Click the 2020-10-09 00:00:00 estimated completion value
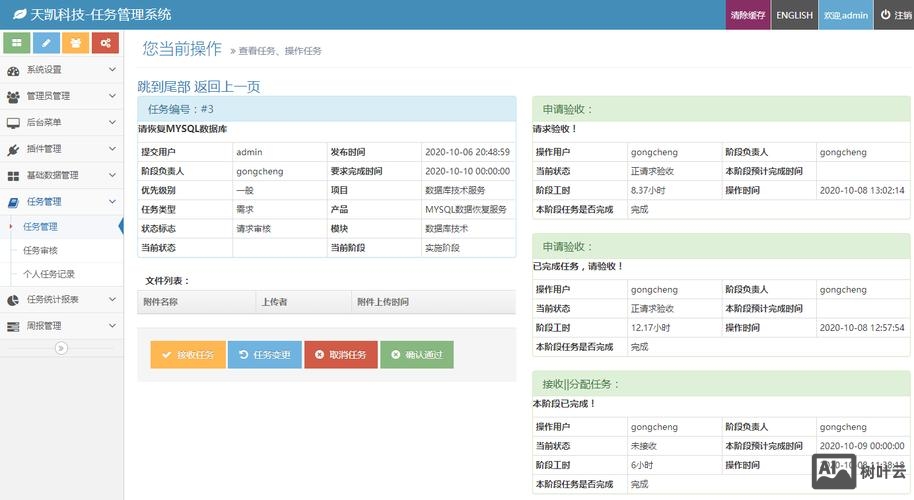The image size is (914, 500). (x=862, y=446)
